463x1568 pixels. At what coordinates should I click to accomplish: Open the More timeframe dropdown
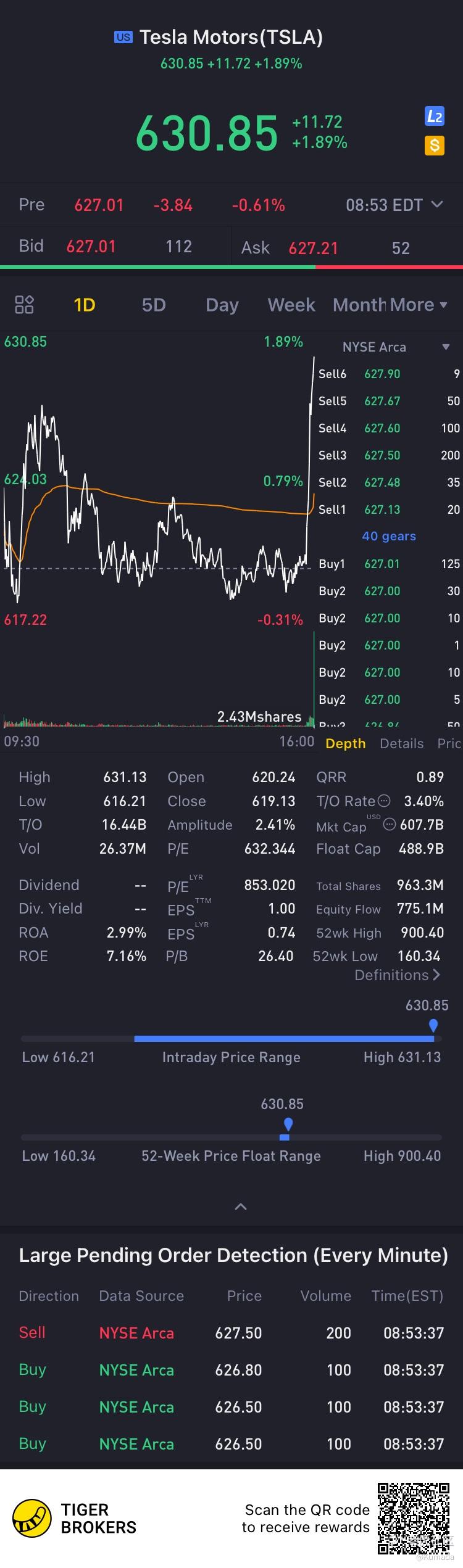coord(418,305)
